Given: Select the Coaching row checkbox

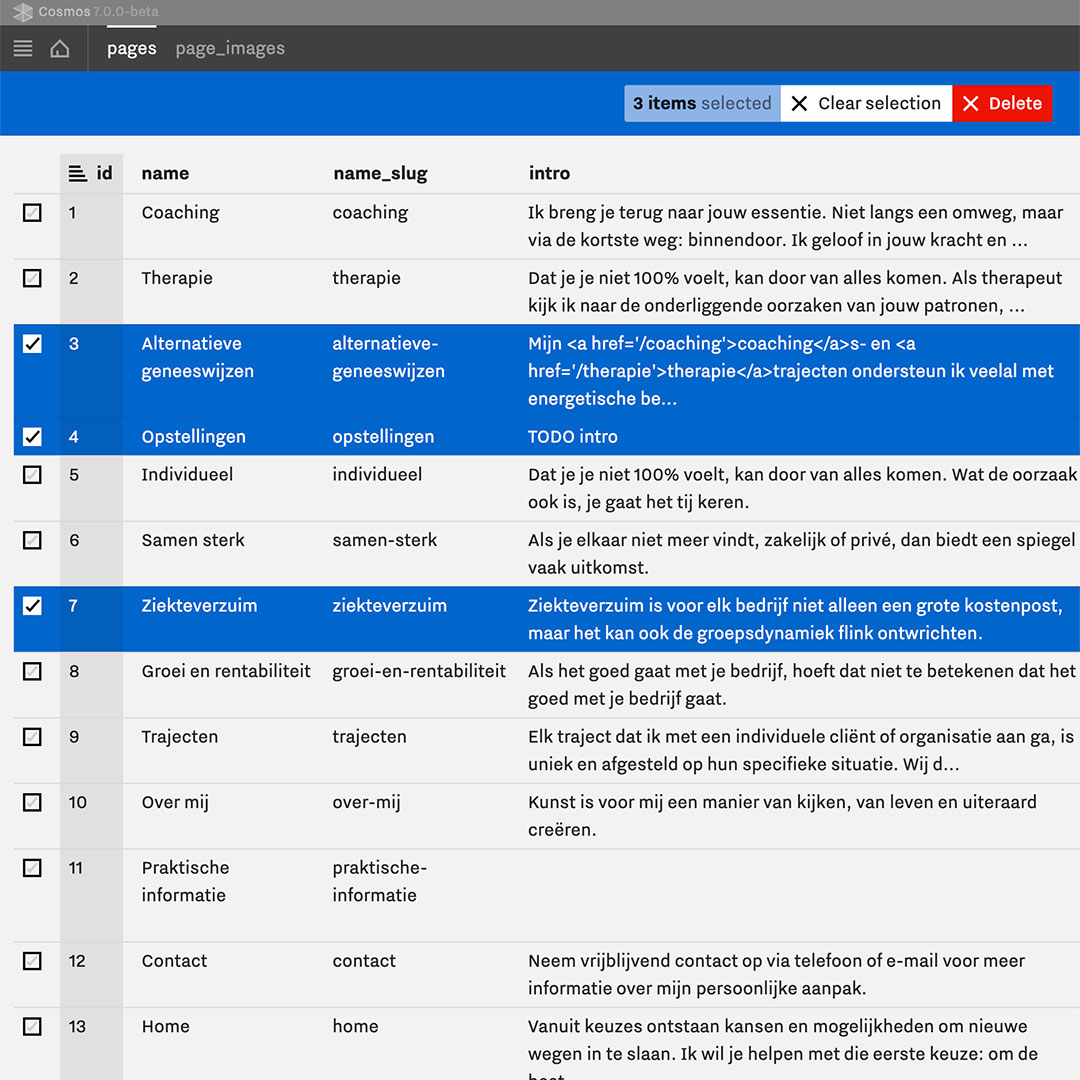Looking at the screenshot, I should pos(33,213).
